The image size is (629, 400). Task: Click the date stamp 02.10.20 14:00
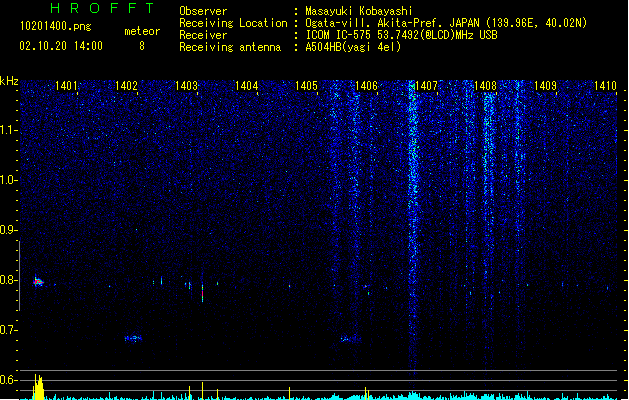coord(61,46)
